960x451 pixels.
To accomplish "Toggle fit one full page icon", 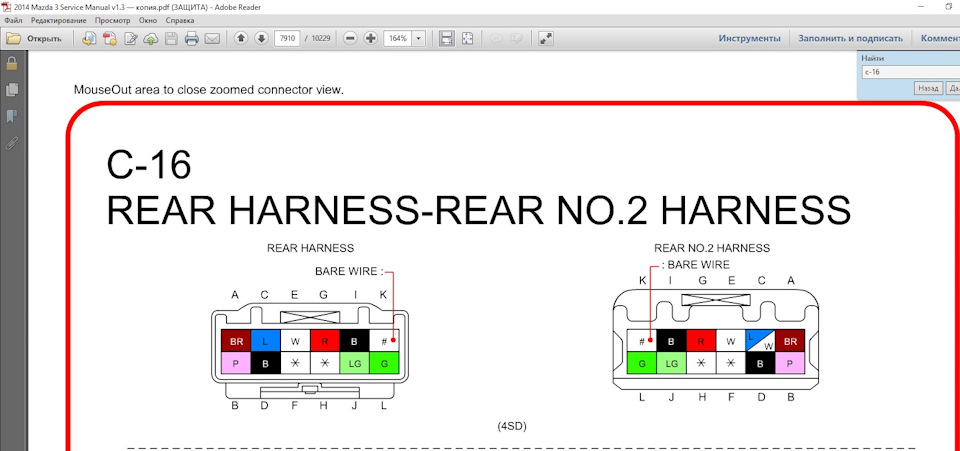I will (468, 39).
